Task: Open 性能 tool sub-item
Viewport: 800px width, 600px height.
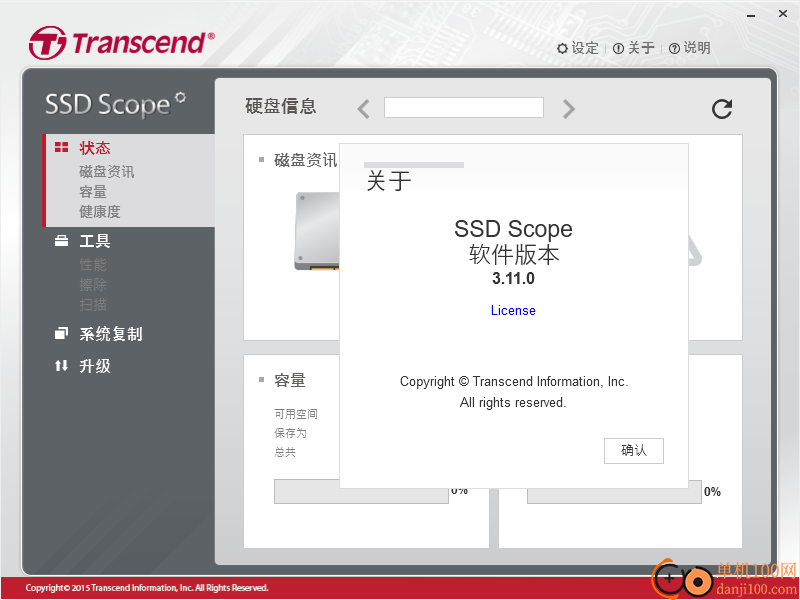Action: pyautogui.click(x=93, y=264)
